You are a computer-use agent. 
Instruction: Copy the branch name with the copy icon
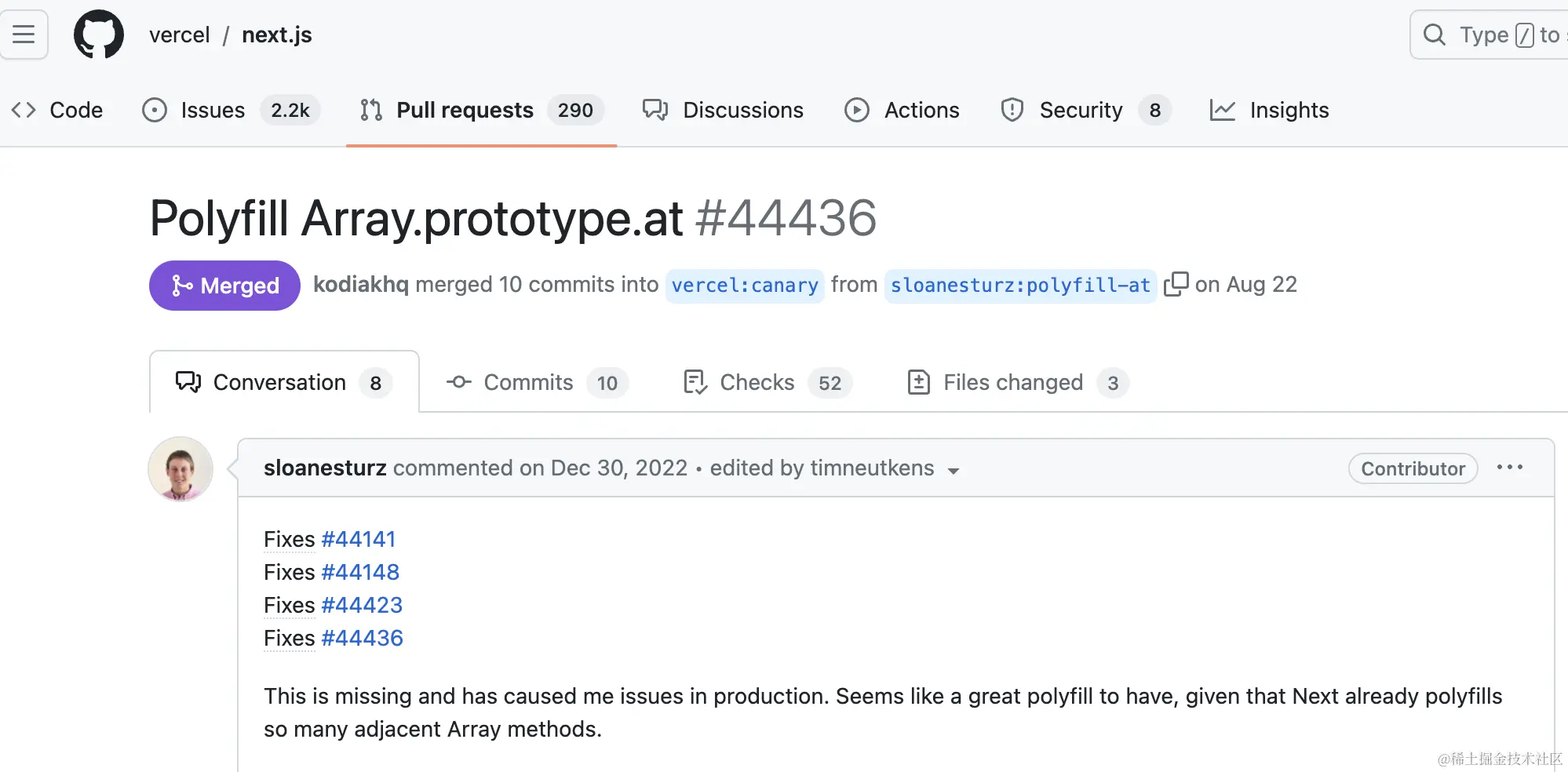[x=1176, y=284]
